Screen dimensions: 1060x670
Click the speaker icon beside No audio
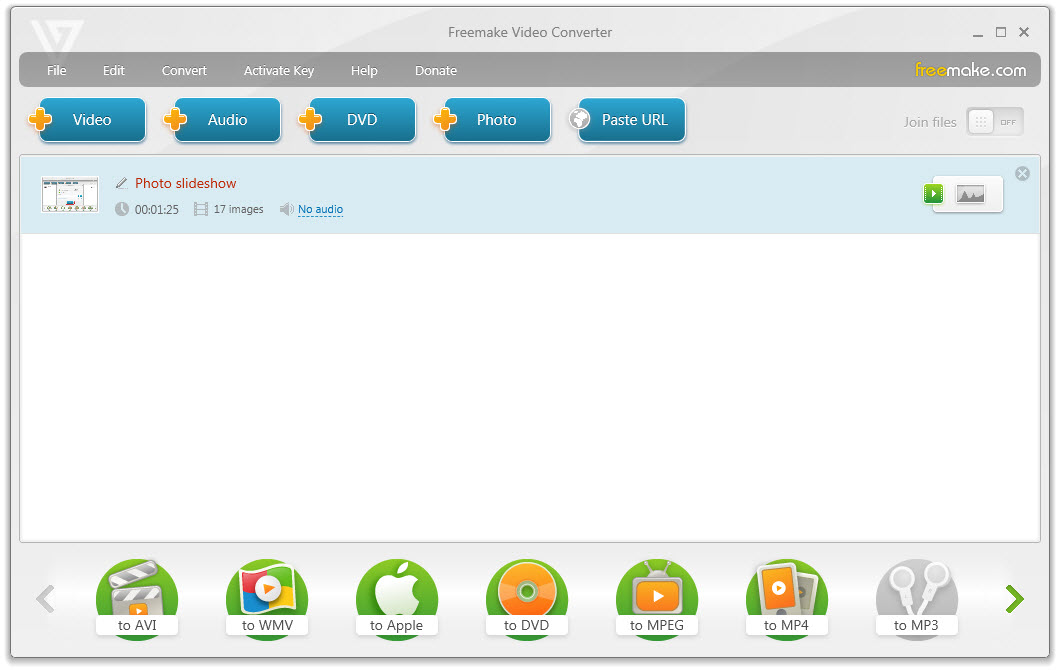287,210
